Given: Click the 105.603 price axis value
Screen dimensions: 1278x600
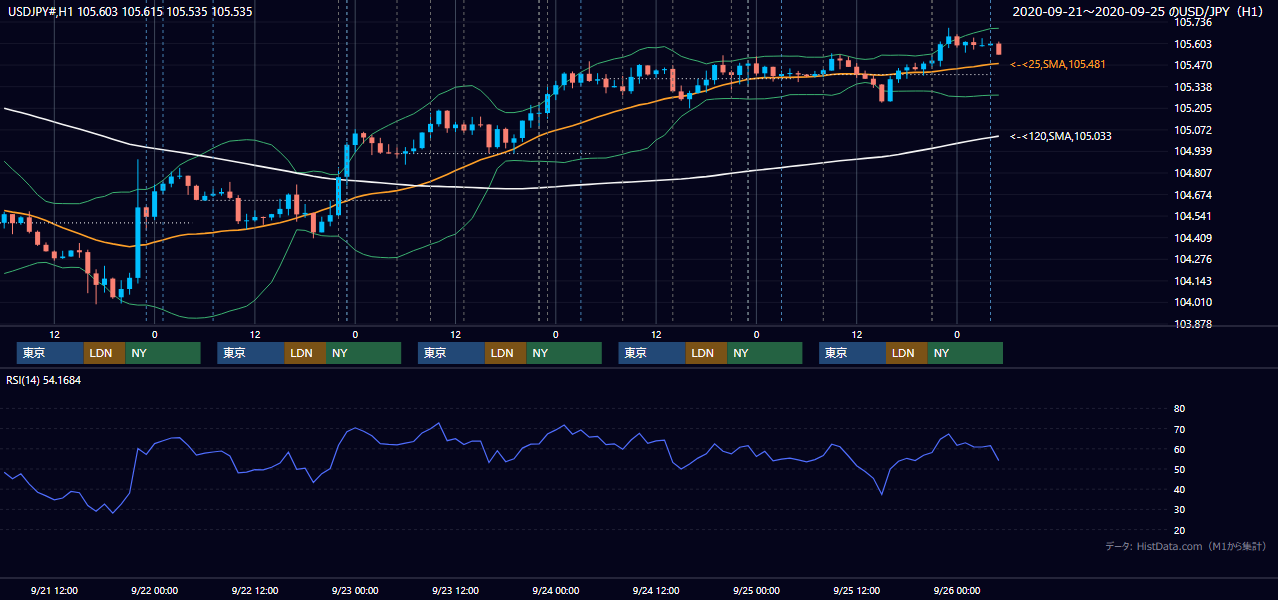Looking at the screenshot, I should coord(1193,44).
